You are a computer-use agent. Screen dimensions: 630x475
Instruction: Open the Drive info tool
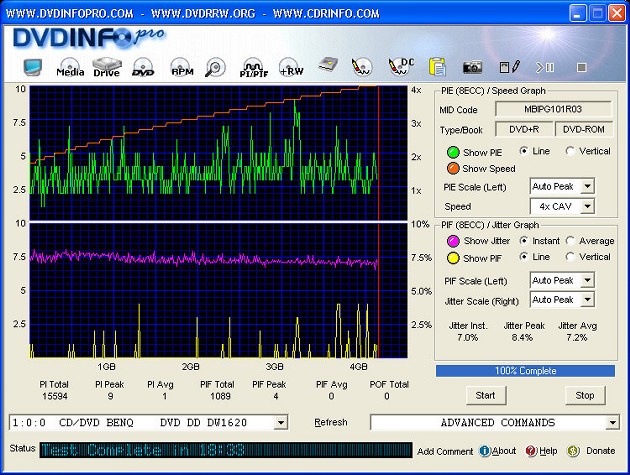point(106,67)
